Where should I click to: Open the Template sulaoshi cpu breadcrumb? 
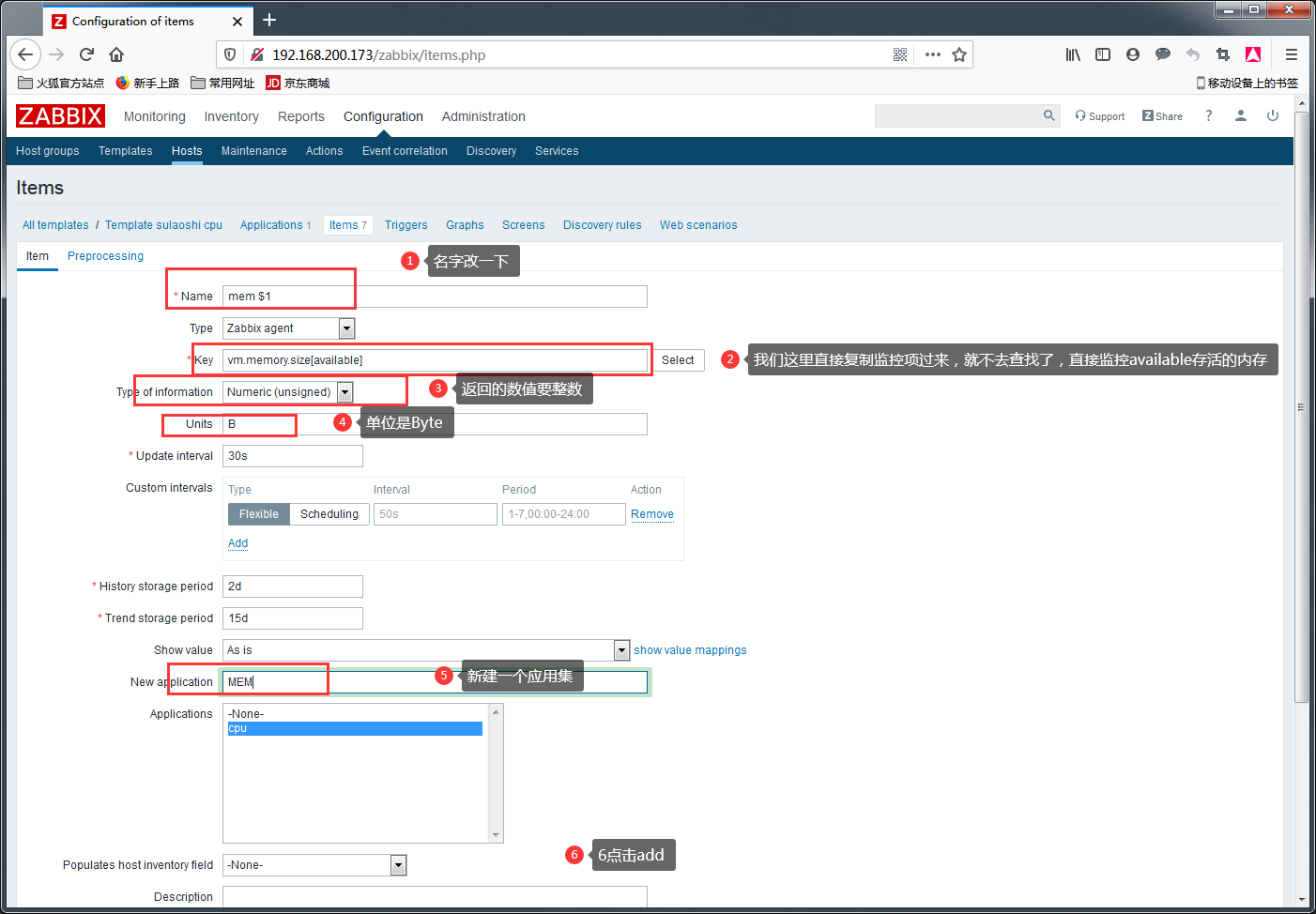point(163,225)
